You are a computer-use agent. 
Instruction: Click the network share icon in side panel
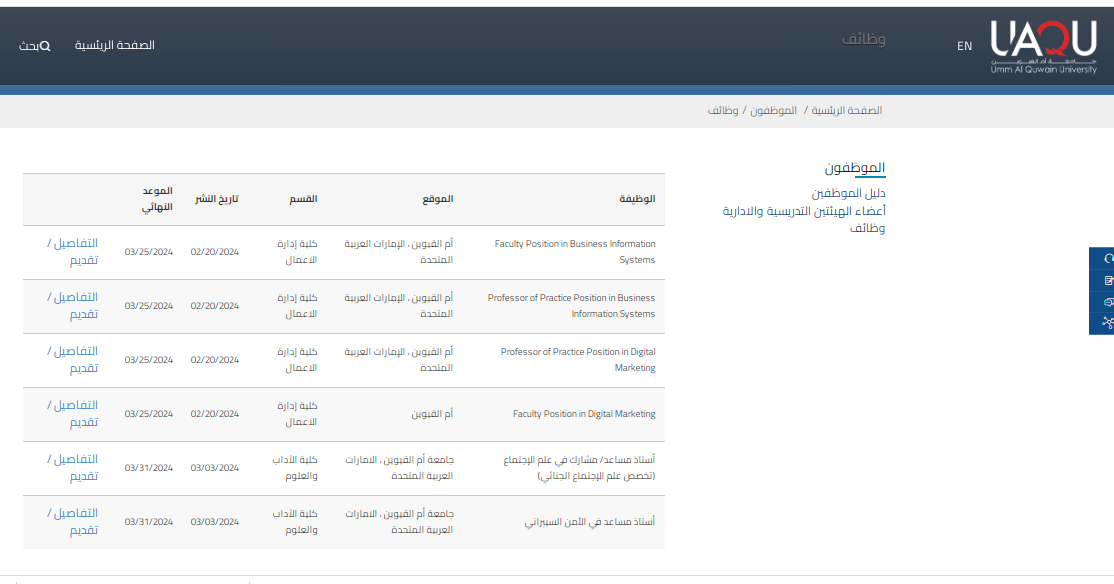[1107, 322]
